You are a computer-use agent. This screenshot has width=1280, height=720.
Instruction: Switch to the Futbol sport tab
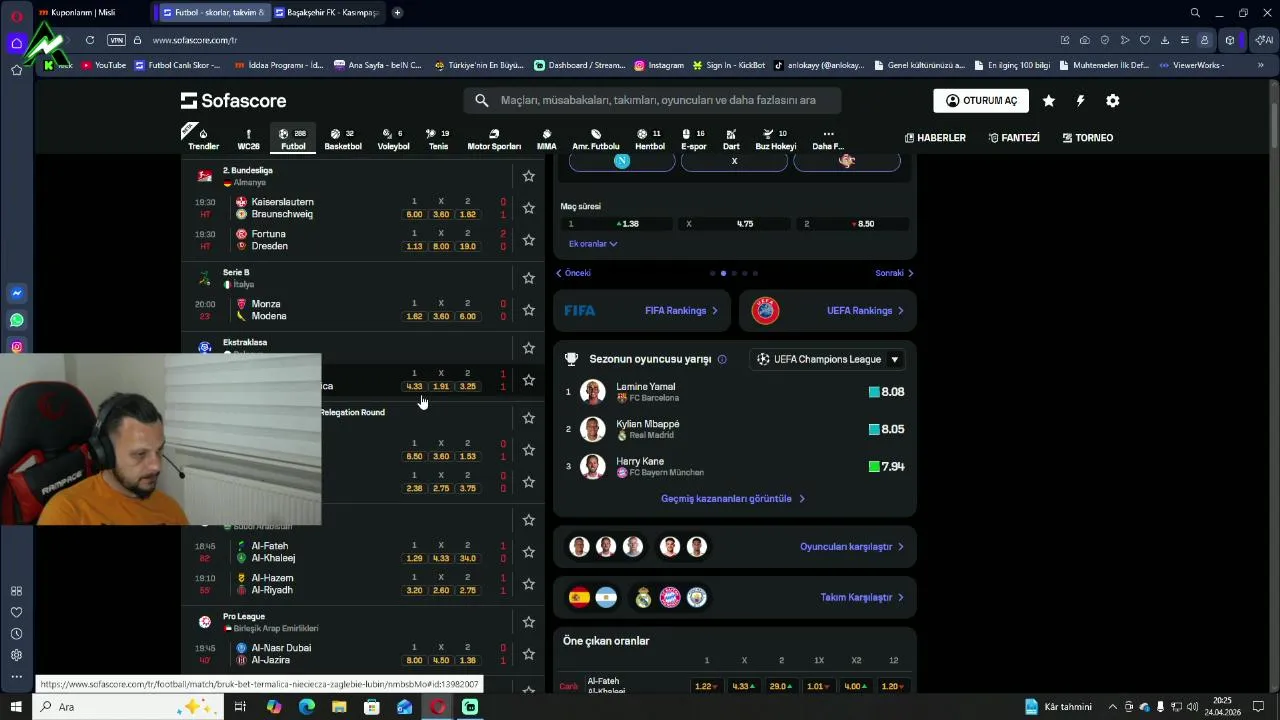point(293,139)
